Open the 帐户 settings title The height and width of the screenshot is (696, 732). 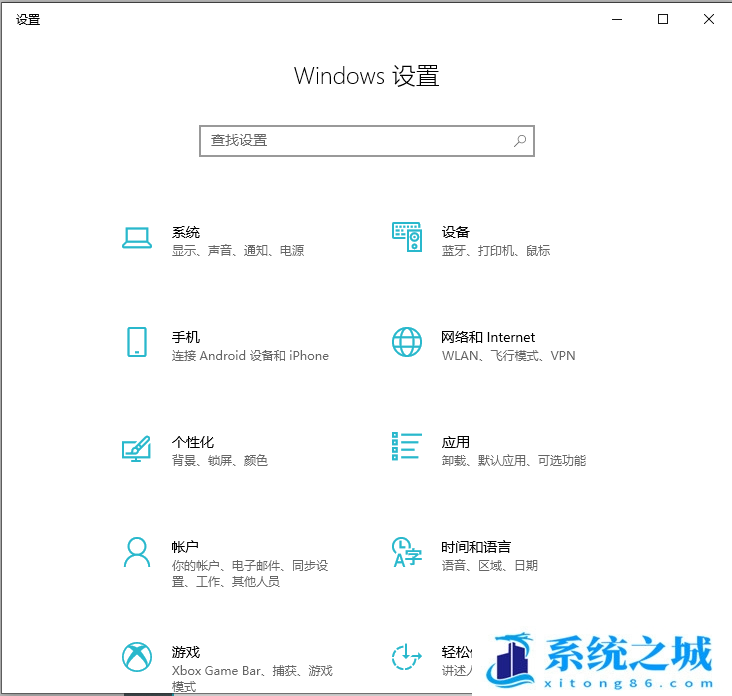pyautogui.click(x=185, y=547)
